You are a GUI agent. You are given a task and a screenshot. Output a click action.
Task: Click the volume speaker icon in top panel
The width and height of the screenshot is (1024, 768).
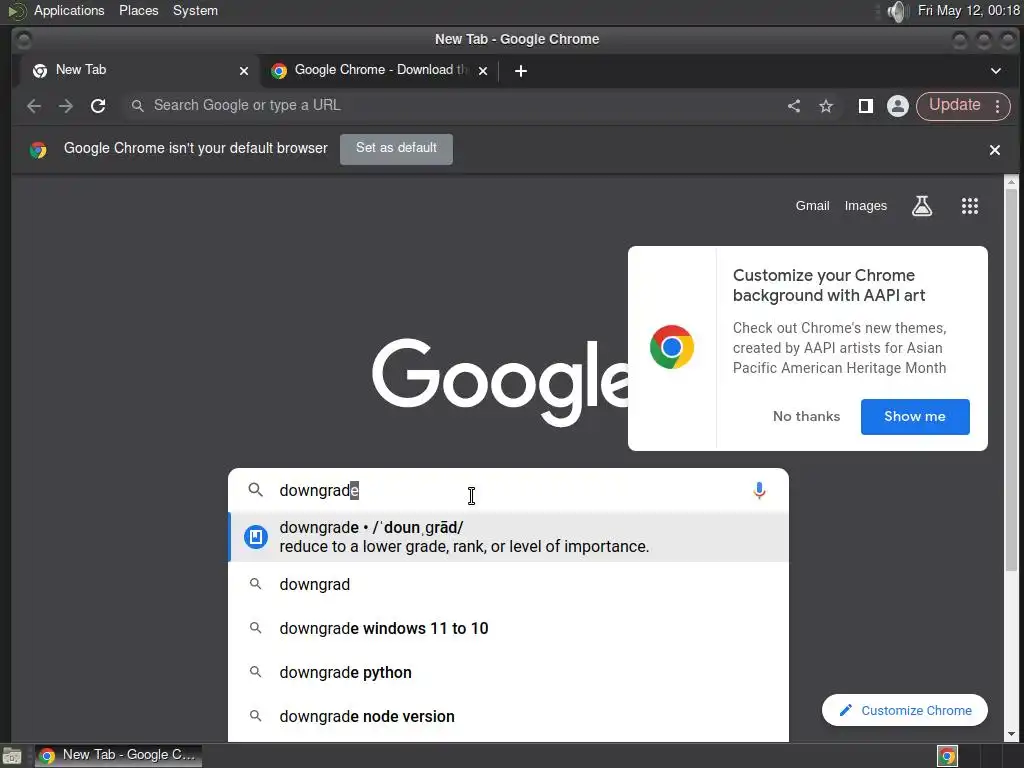click(x=899, y=11)
